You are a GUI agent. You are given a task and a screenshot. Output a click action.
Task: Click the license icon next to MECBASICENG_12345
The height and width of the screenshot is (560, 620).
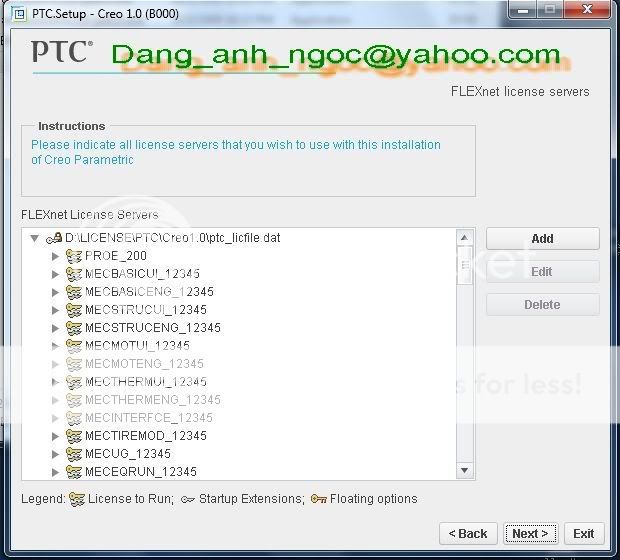tap(74, 292)
